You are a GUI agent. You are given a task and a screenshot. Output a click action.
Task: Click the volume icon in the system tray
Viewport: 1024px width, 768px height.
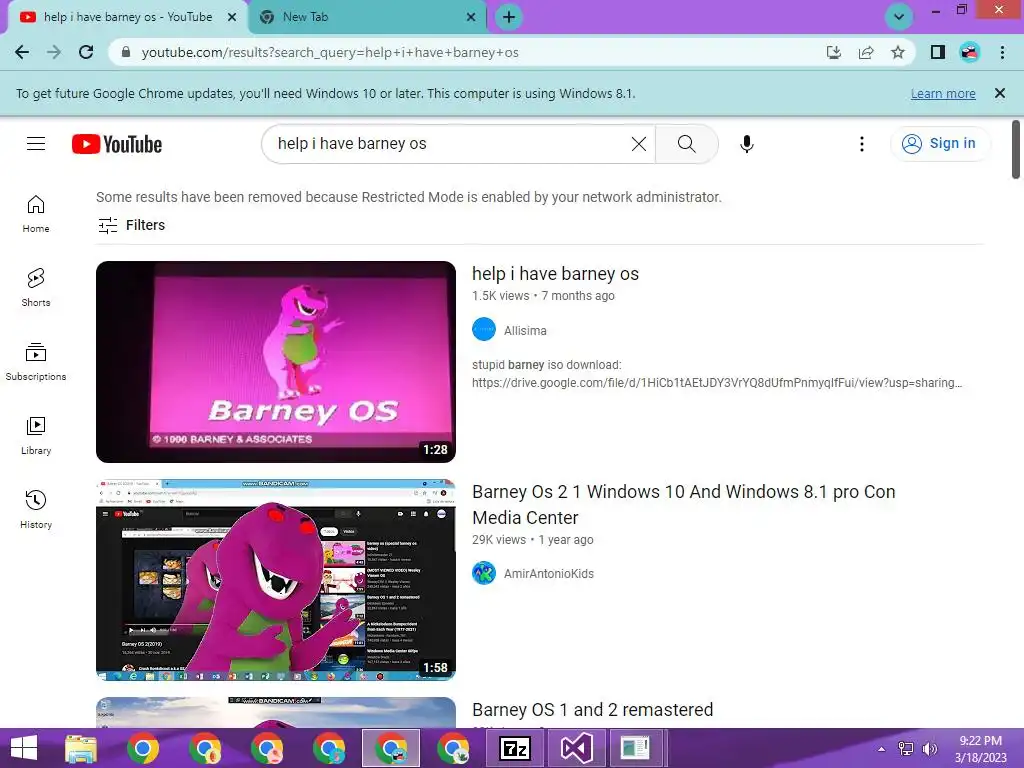pyautogui.click(x=929, y=750)
